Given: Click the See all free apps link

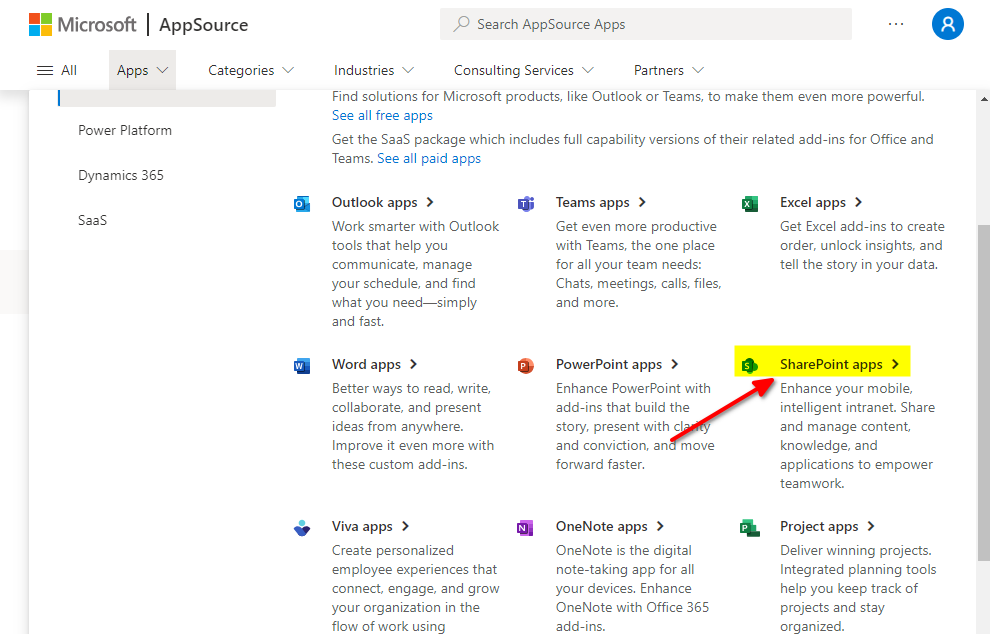Looking at the screenshot, I should point(382,116).
